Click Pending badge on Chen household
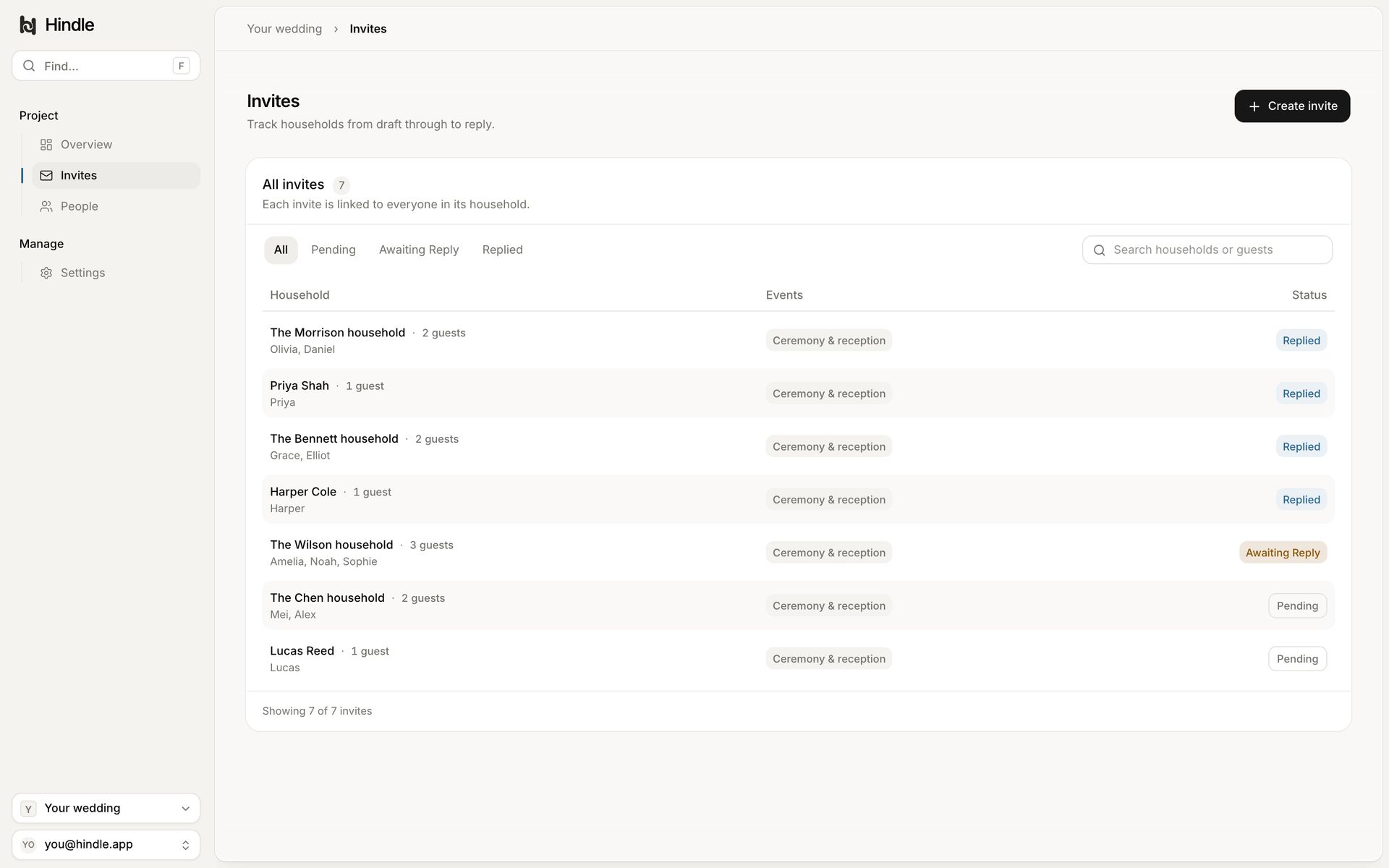Screen dimensions: 1389x868 [1297, 605]
